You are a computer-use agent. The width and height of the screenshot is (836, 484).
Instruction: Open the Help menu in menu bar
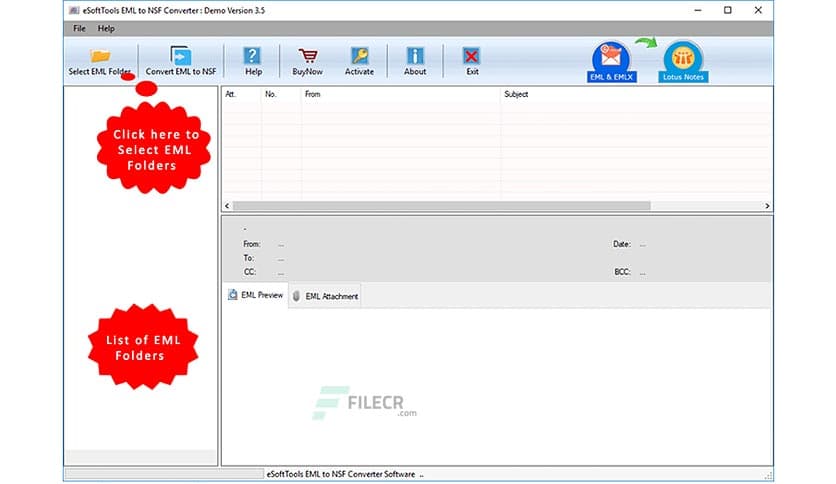tap(106, 29)
